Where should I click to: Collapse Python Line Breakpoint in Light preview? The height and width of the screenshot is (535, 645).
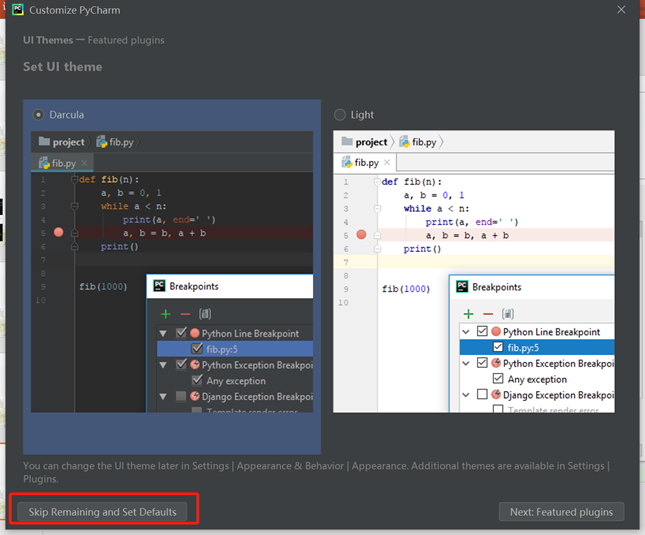click(466, 332)
